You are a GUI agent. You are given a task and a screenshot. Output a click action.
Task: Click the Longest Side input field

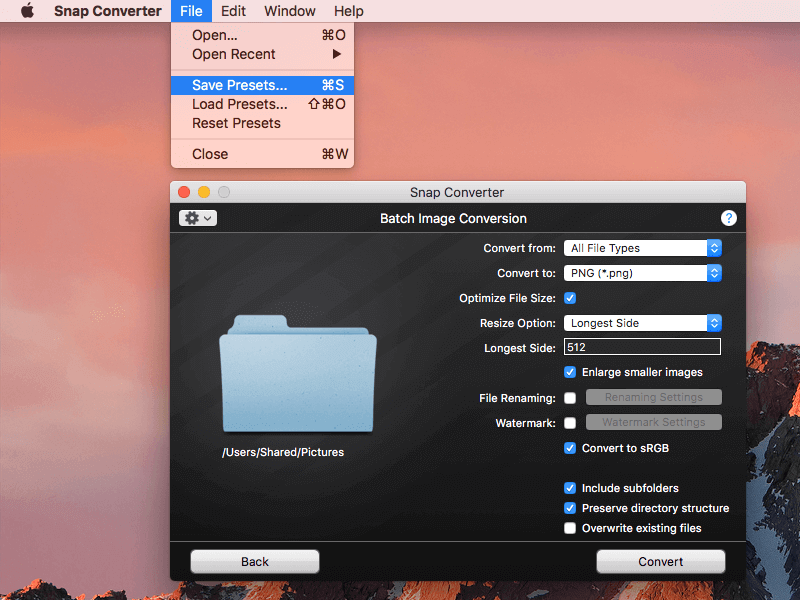[x=642, y=347]
